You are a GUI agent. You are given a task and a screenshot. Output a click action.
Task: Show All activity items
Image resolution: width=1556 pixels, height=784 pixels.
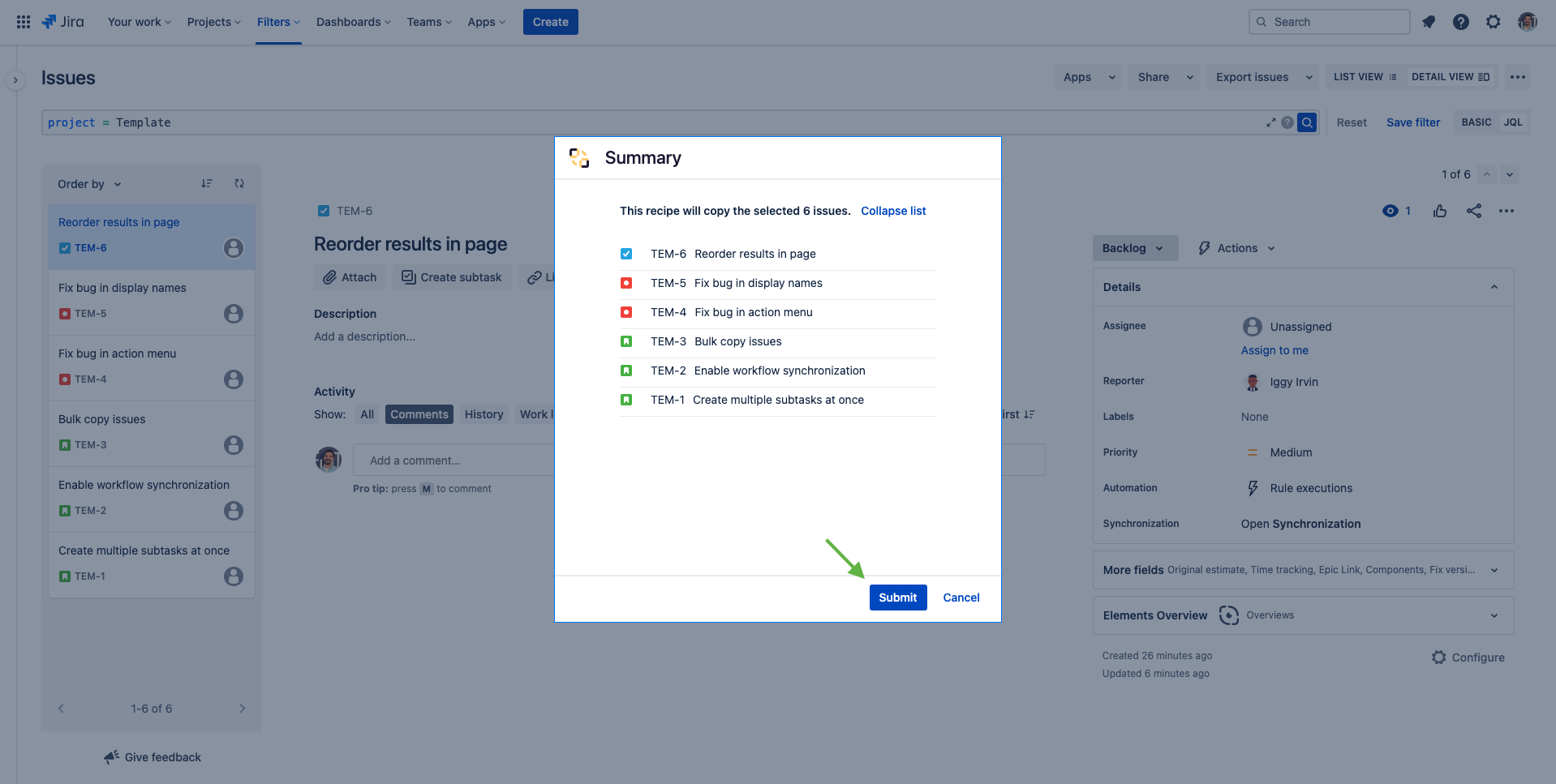click(367, 413)
